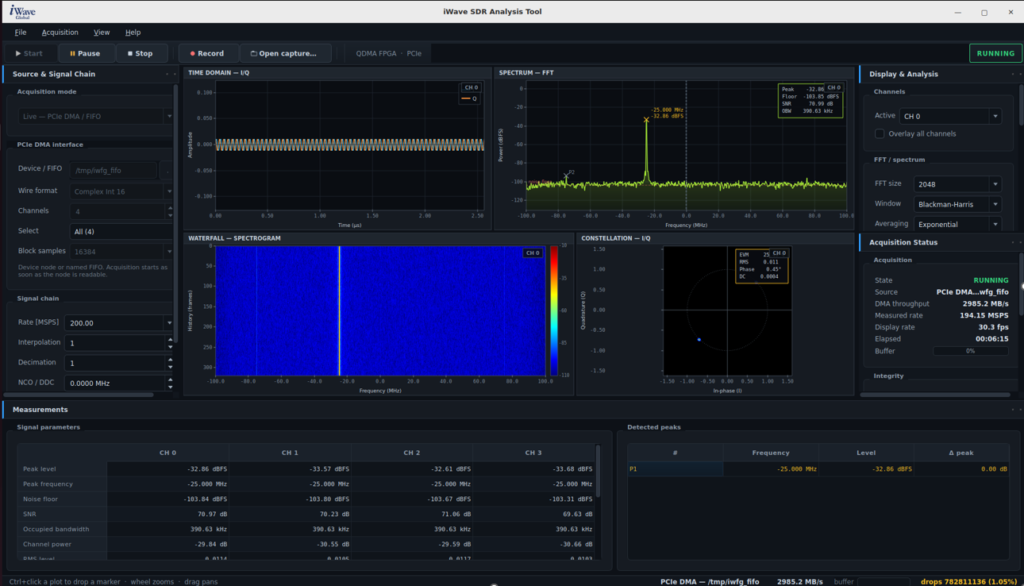Click the peak marker on the spectrum
The height and width of the screenshot is (586, 1024).
(x=647, y=120)
